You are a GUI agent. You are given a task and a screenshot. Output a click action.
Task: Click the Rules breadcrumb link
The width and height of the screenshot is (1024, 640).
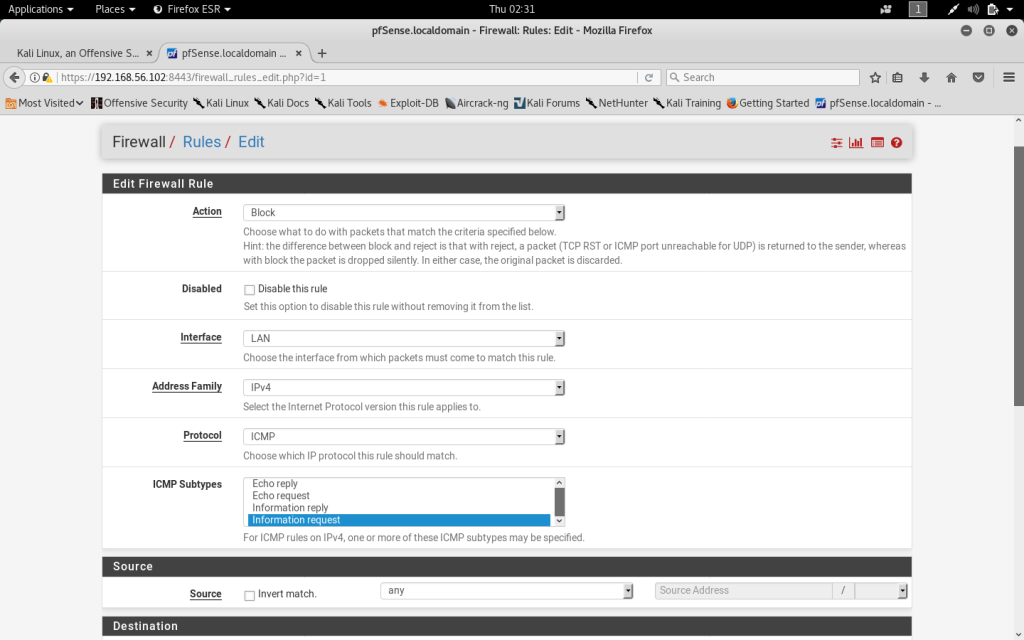(201, 142)
